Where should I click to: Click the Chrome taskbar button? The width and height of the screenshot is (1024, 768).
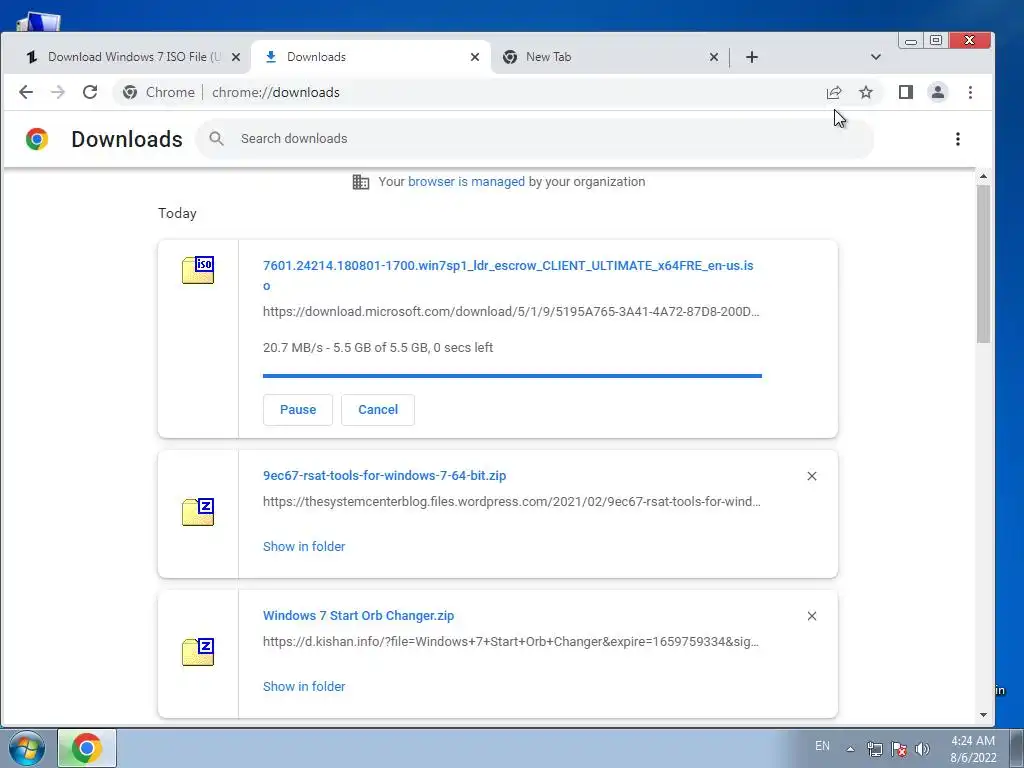pyautogui.click(x=87, y=748)
